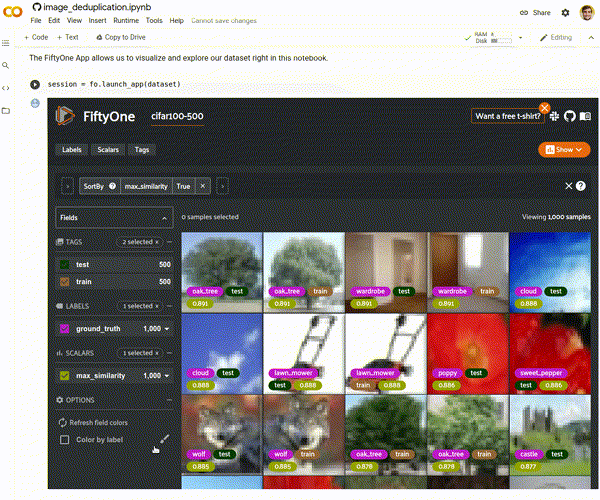
Task: Collapse the TAGS section
Action: pos(170,242)
